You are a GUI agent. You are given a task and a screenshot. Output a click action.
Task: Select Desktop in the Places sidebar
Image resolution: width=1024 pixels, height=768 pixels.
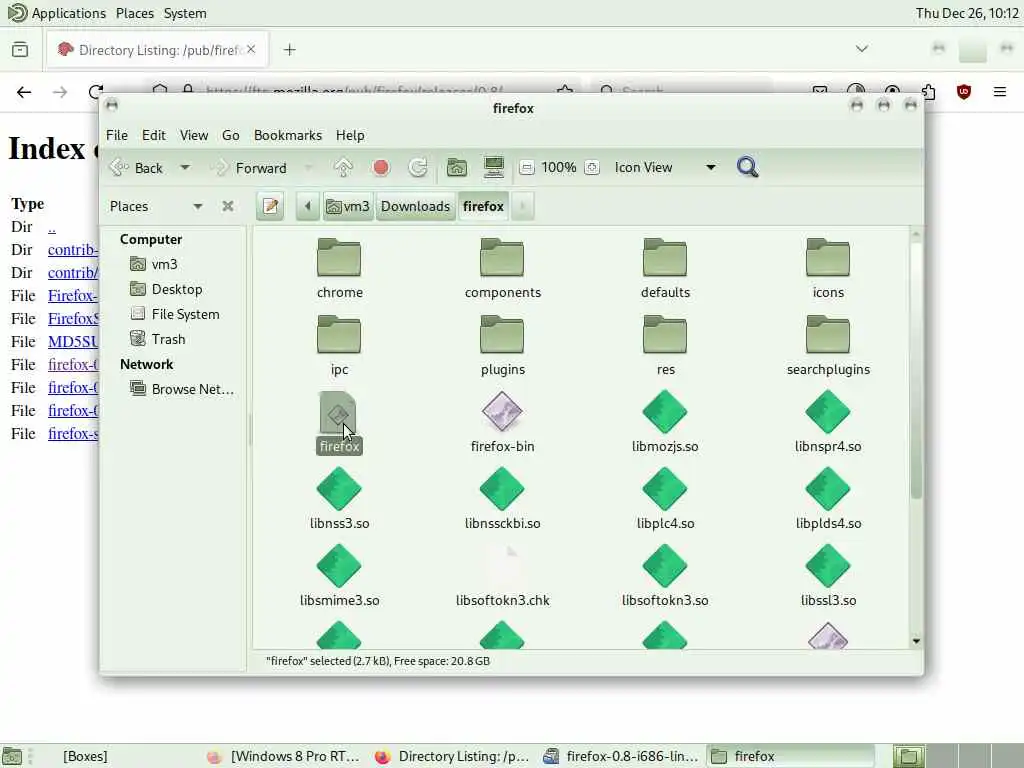176,289
